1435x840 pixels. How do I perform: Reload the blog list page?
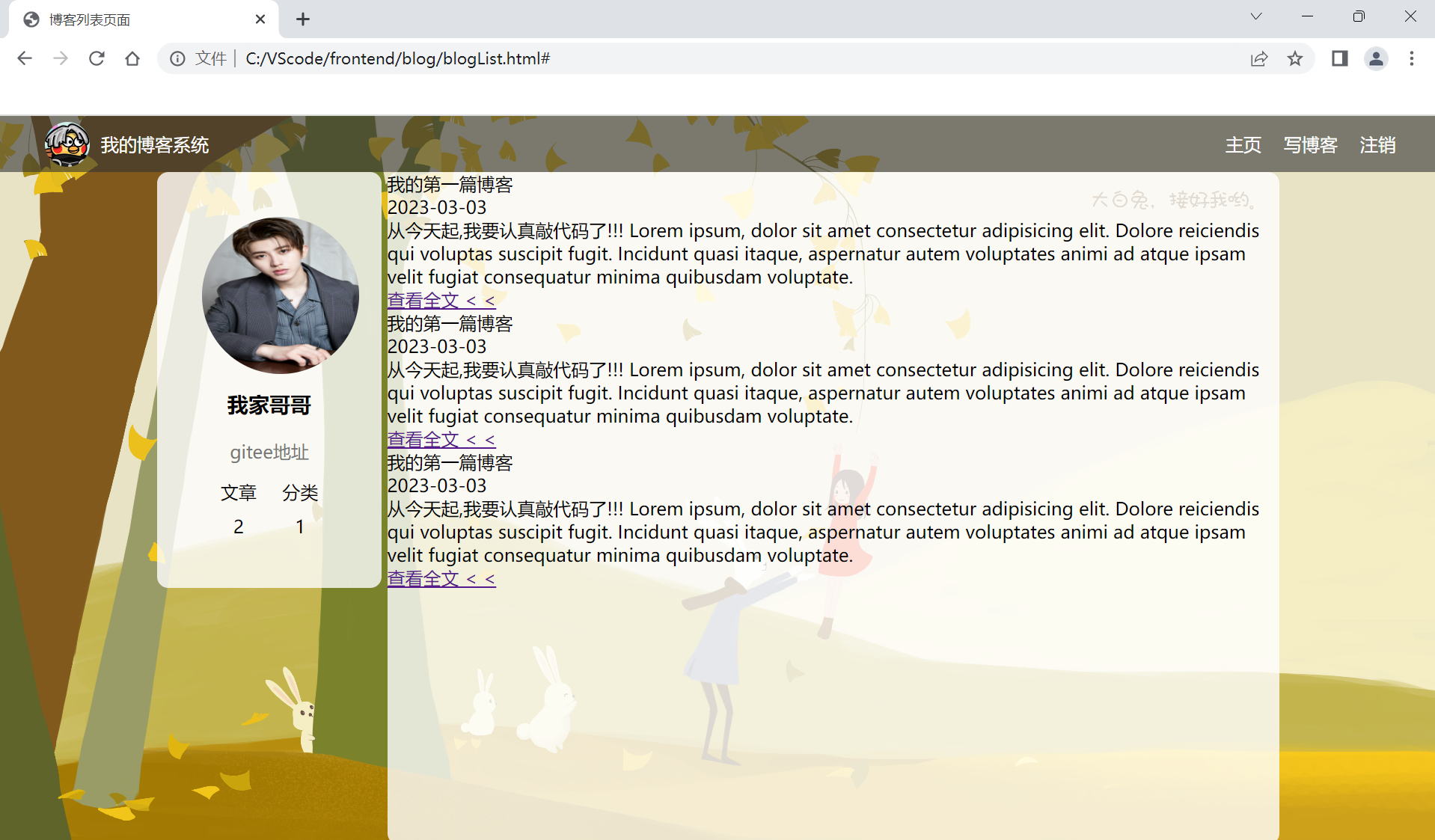(97, 58)
